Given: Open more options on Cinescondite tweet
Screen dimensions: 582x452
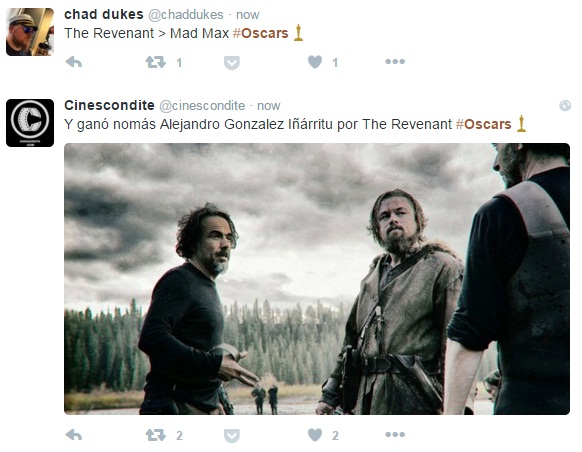Looking at the screenshot, I should click(395, 435).
